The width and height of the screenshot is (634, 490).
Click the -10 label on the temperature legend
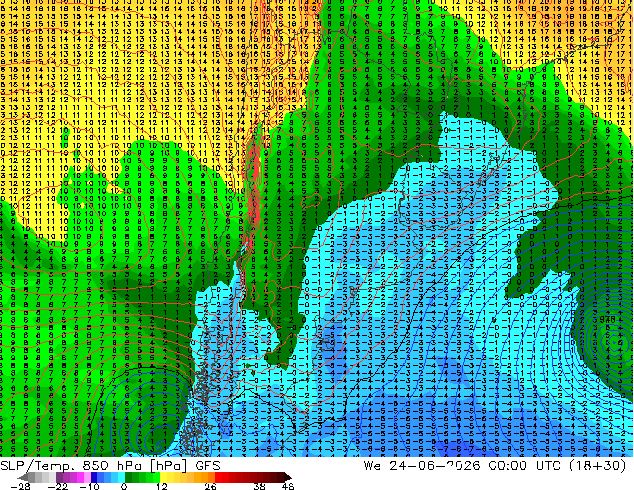89,486
